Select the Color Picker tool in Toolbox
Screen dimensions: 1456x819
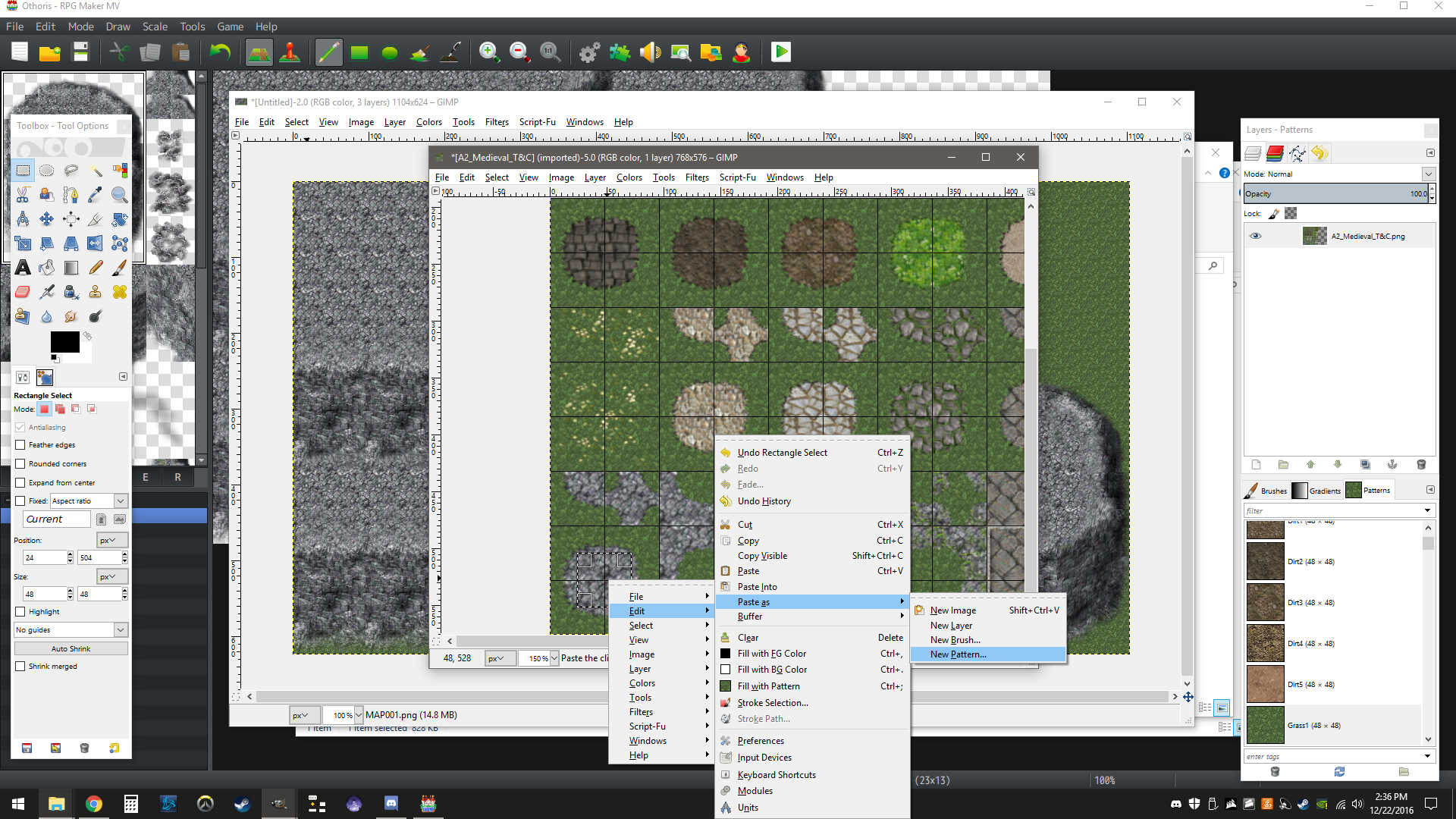(96, 195)
